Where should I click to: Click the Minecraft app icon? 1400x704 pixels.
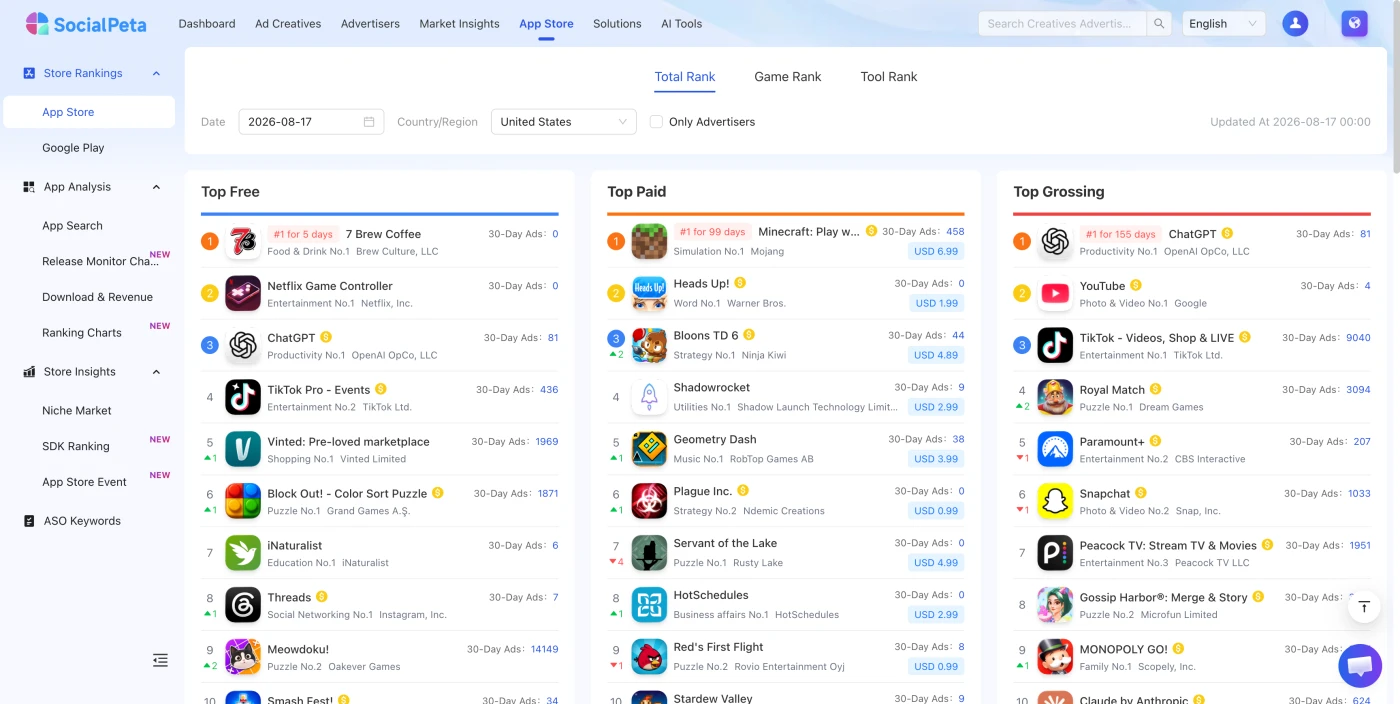point(649,242)
